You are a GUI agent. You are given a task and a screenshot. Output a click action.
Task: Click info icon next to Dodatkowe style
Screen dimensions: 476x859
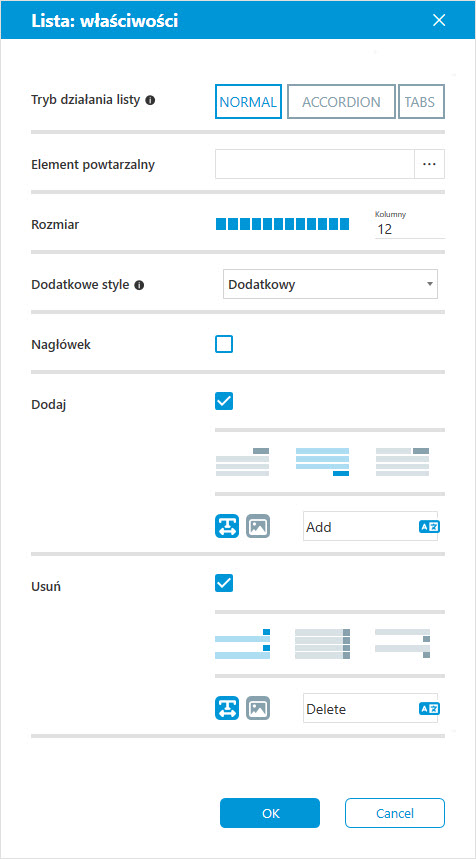[x=139, y=285]
